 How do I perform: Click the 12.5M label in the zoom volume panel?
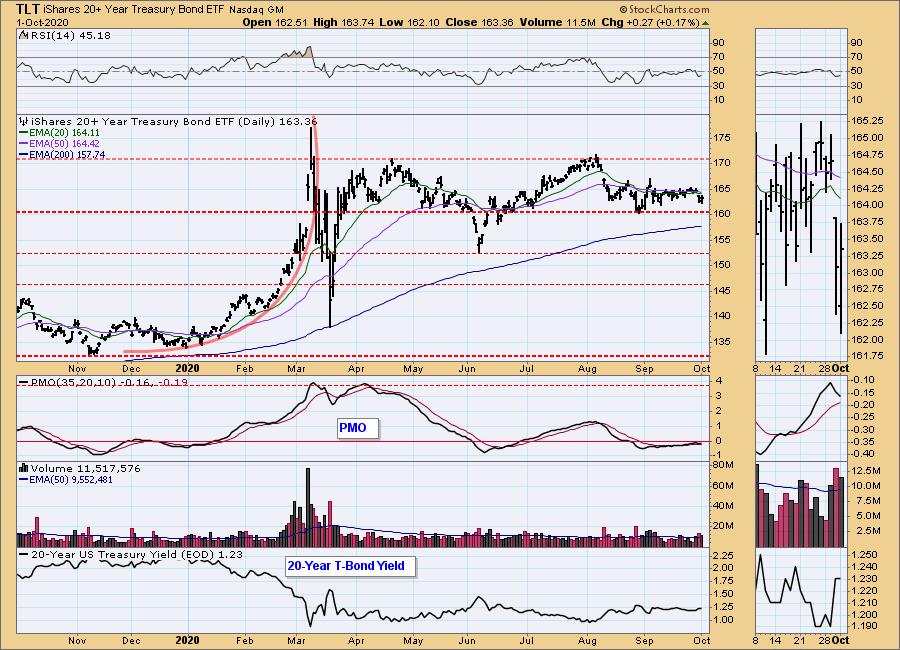pyautogui.click(x=865, y=471)
